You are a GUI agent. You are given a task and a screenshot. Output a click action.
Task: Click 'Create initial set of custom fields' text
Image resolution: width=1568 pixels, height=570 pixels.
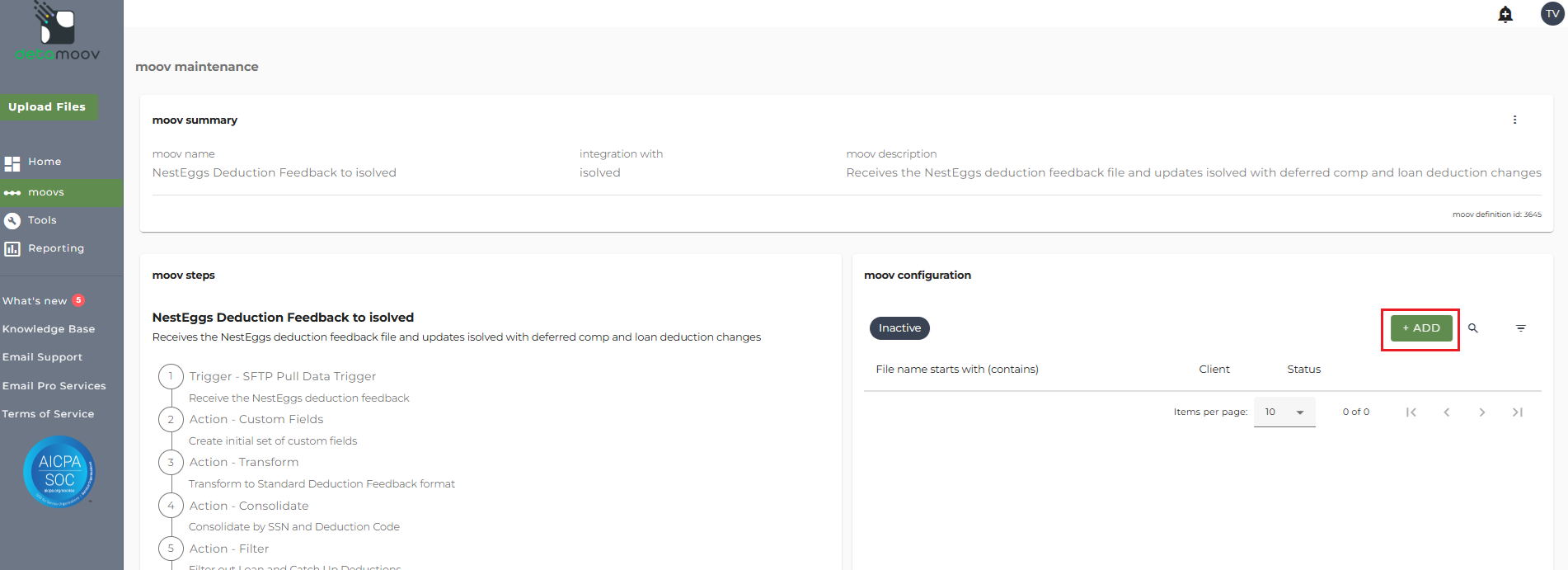273,441
